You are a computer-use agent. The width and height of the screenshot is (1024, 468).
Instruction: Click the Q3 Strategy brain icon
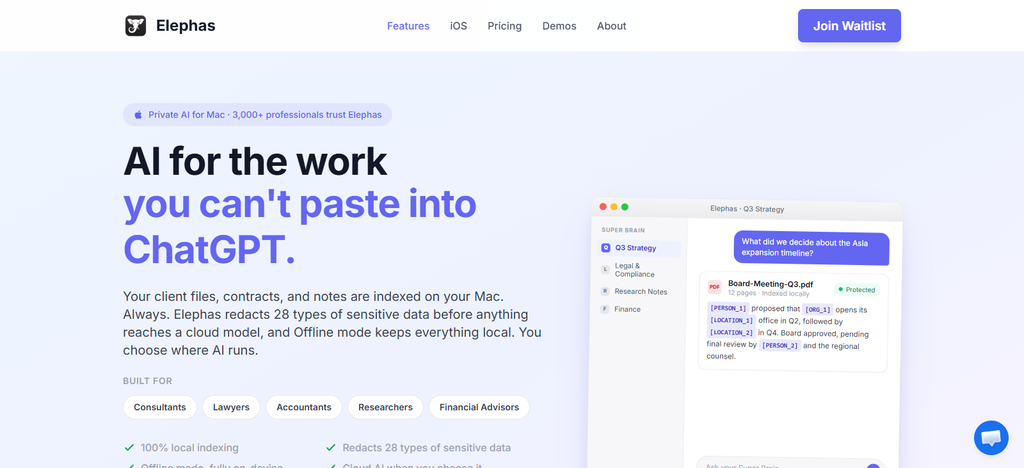pos(605,248)
